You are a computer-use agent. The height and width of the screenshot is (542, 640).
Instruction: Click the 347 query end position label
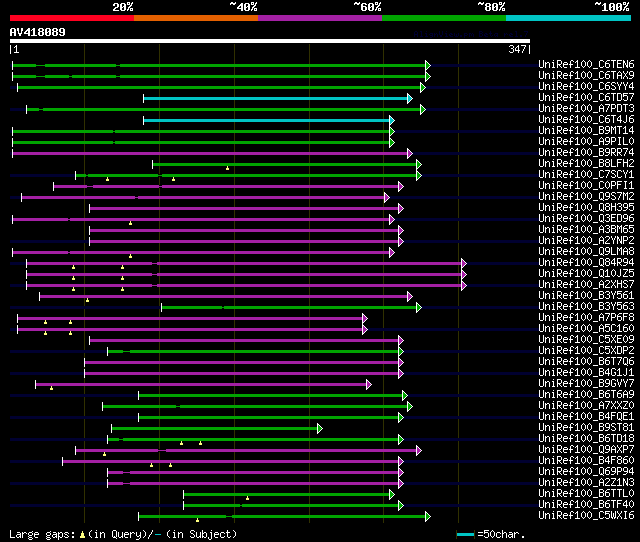coord(517,49)
